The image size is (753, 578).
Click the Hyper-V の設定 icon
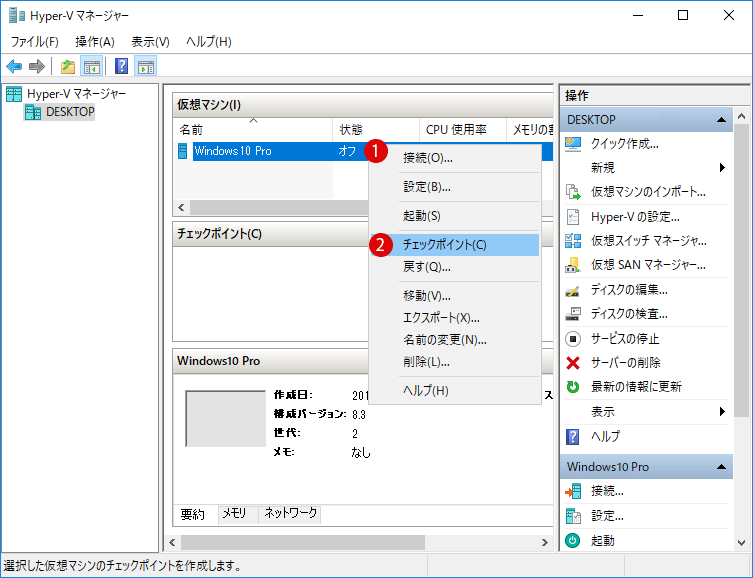tap(573, 217)
